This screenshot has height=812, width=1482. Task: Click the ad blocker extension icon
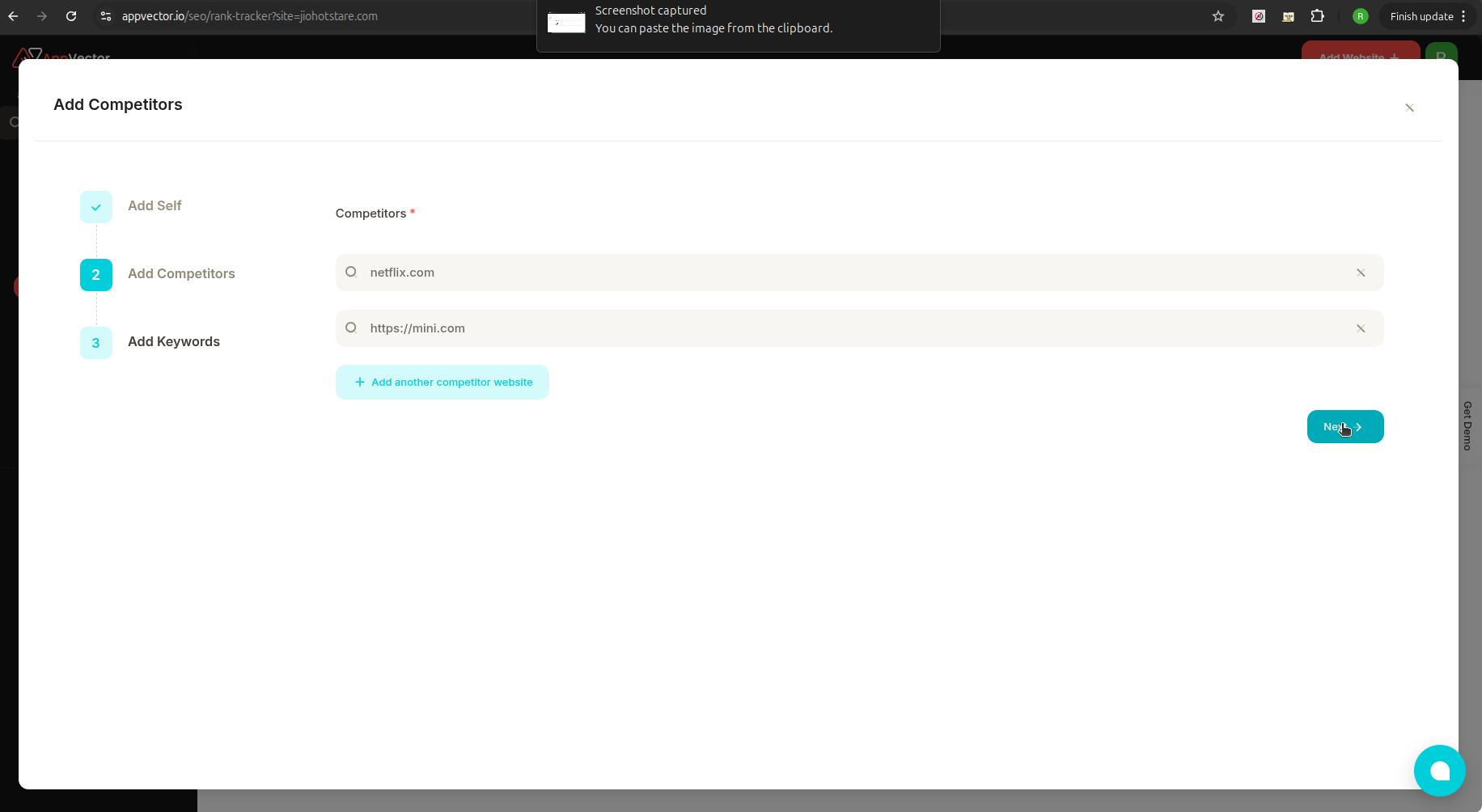point(1259,16)
